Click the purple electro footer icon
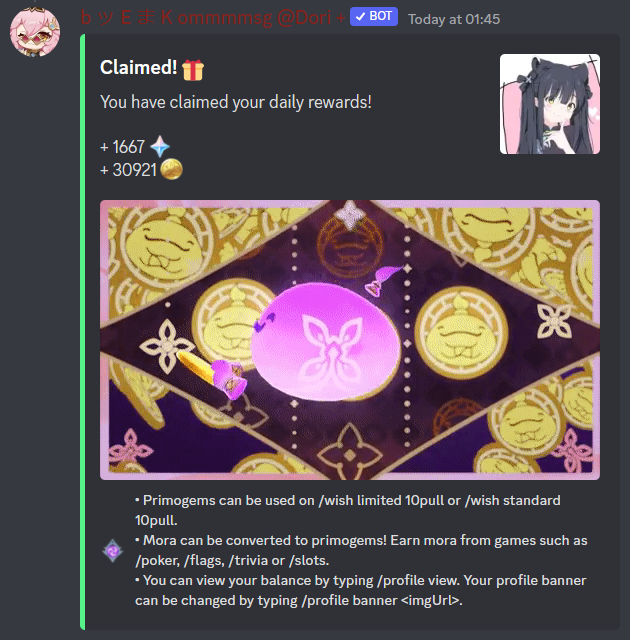630x640 pixels. coord(113,551)
